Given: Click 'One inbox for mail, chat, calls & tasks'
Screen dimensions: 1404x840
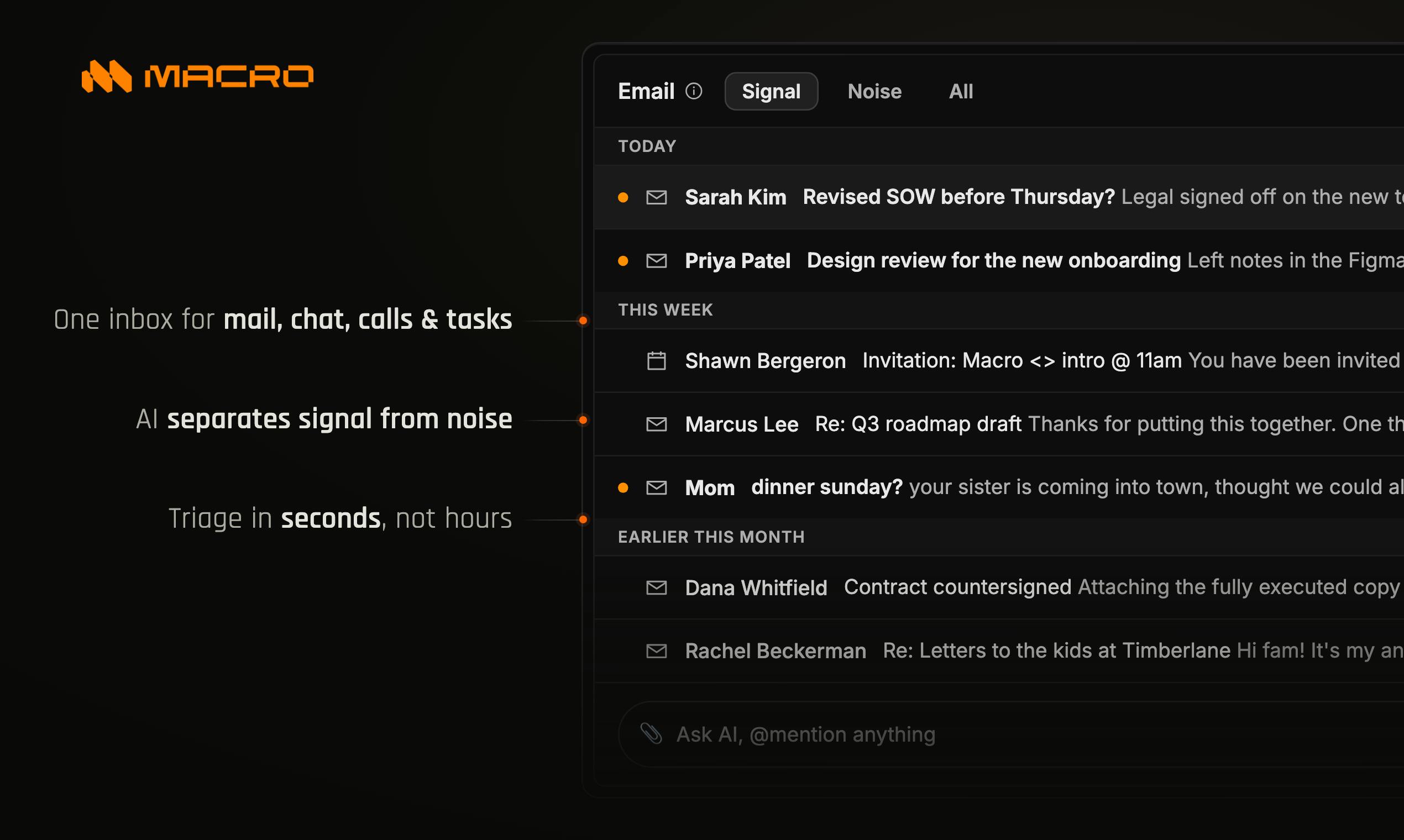Looking at the screenshot, I should click(283, 319).
